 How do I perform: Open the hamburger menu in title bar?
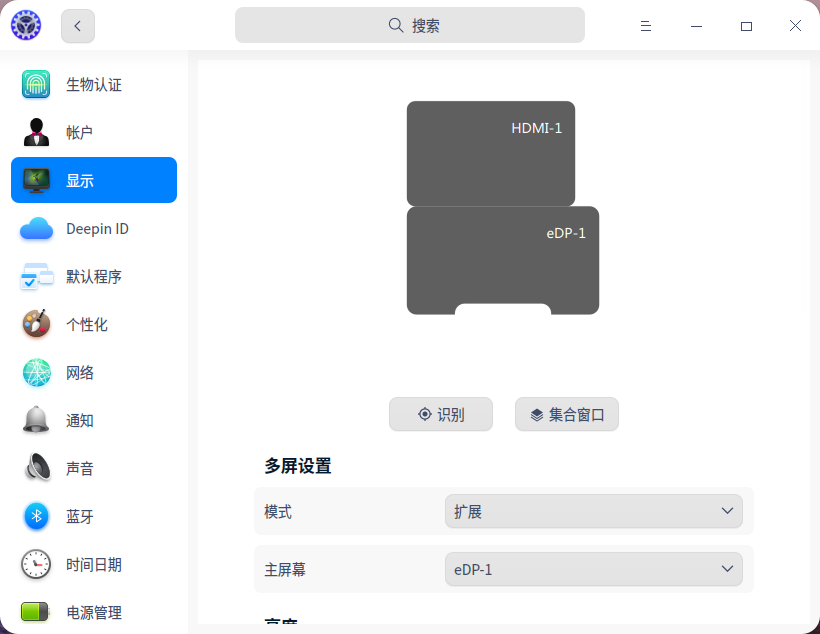pos(646,25)
